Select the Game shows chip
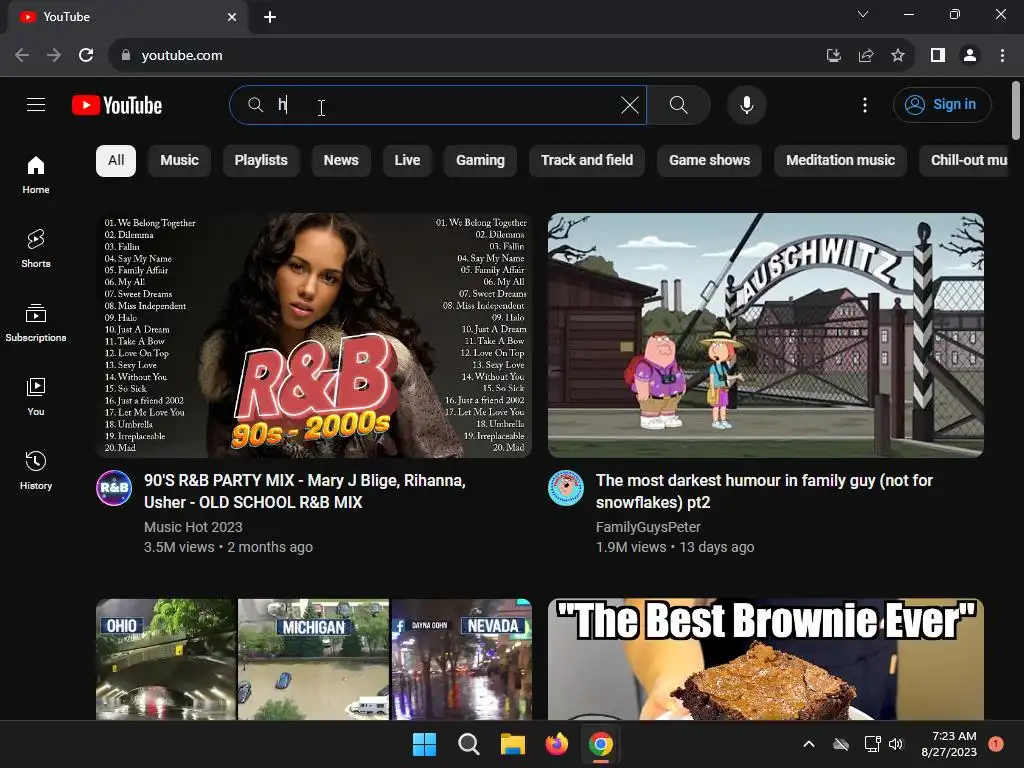Viewport: 1024px width, 768px height. coord(709,161)
